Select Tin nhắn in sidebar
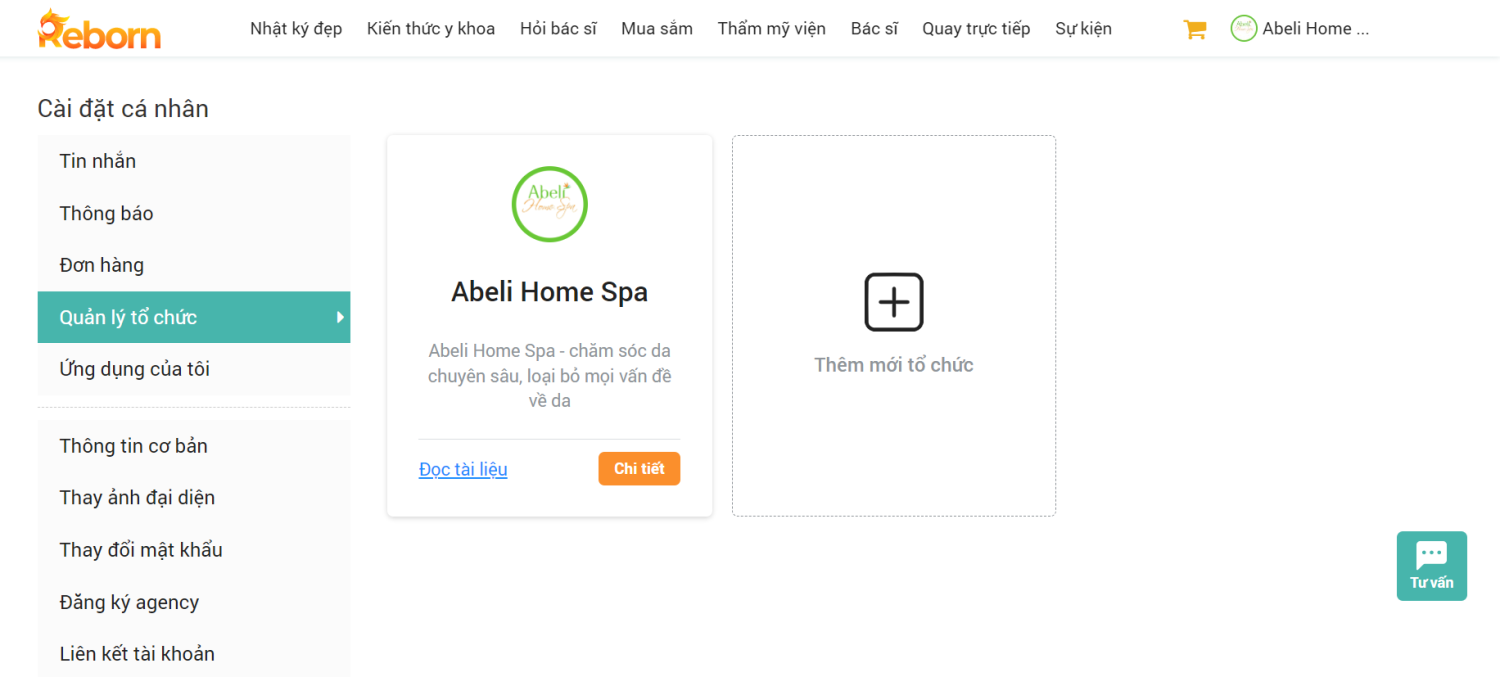Viewport: 1500px width, 677px height. [194, 161]
